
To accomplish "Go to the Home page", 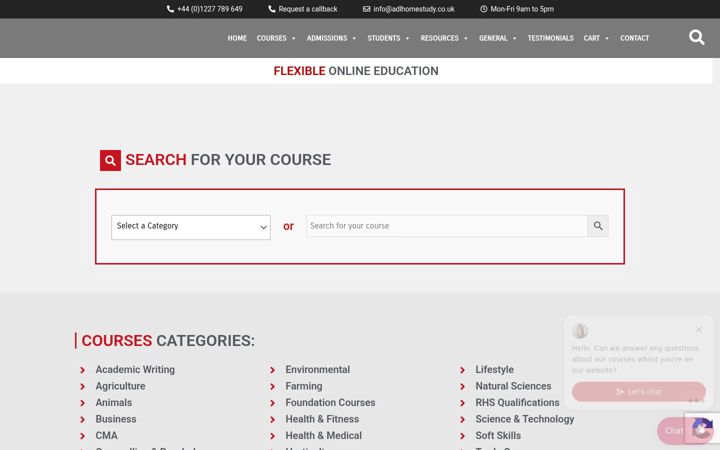I will point(237,38).
